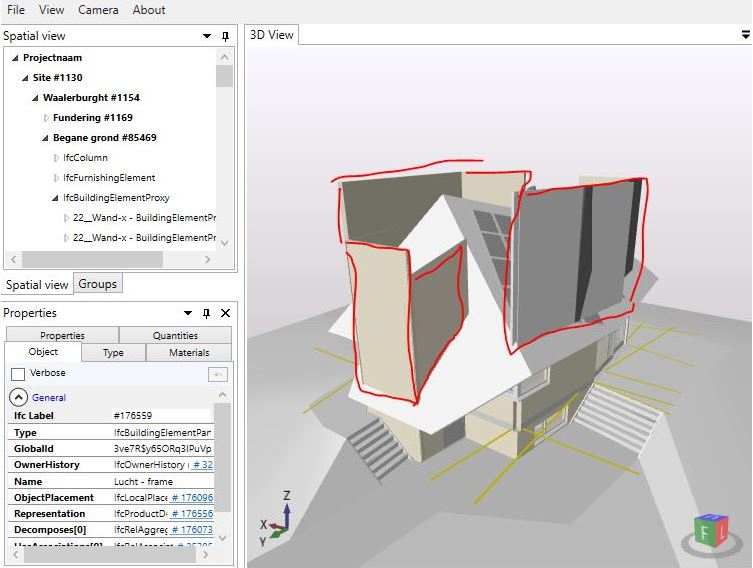Screen dimensions: 753x568
Task: Click the F face of navigation cube
Action: point(704,533)
